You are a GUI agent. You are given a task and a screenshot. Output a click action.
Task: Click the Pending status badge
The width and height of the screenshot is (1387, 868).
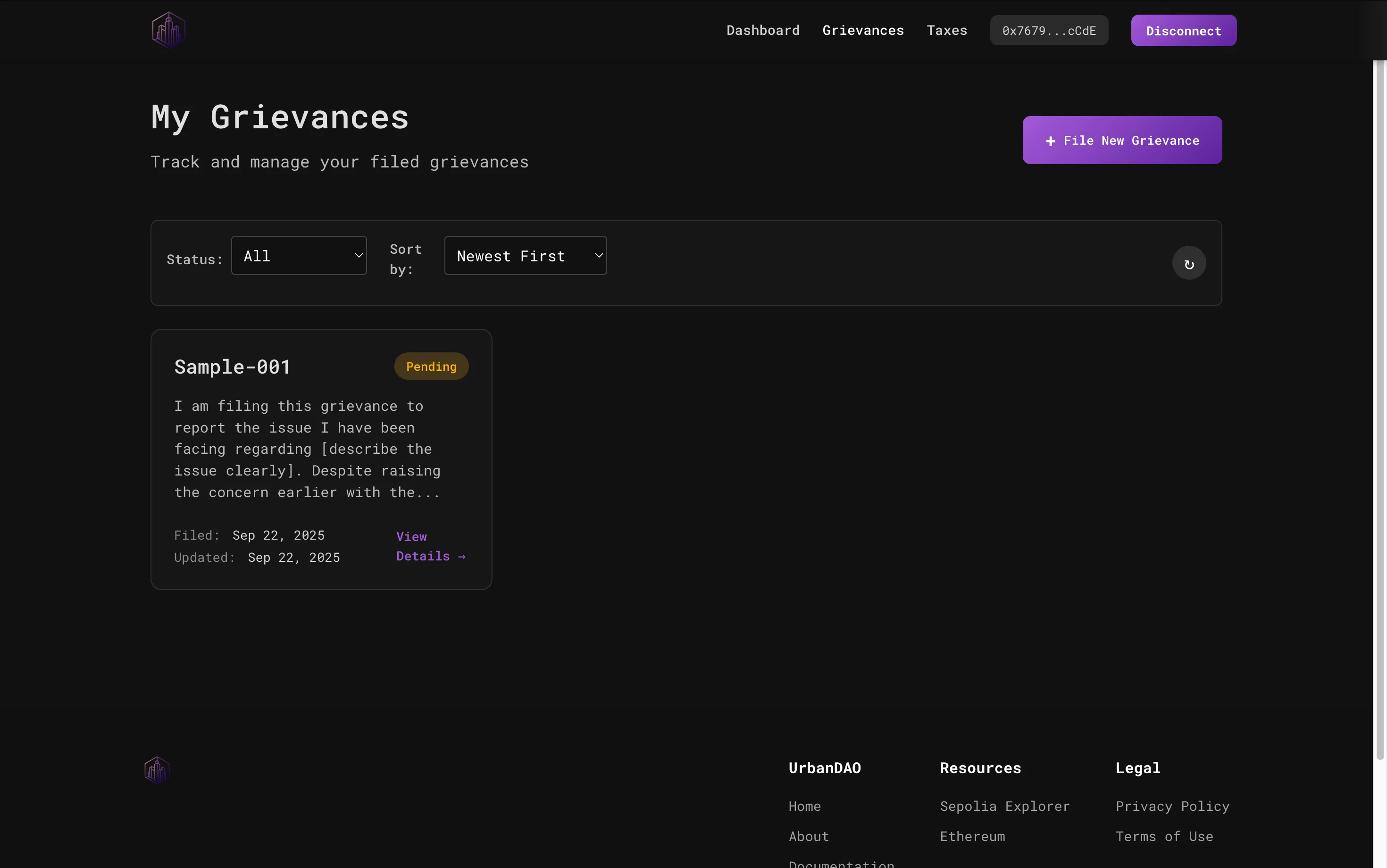click(431, 366)
